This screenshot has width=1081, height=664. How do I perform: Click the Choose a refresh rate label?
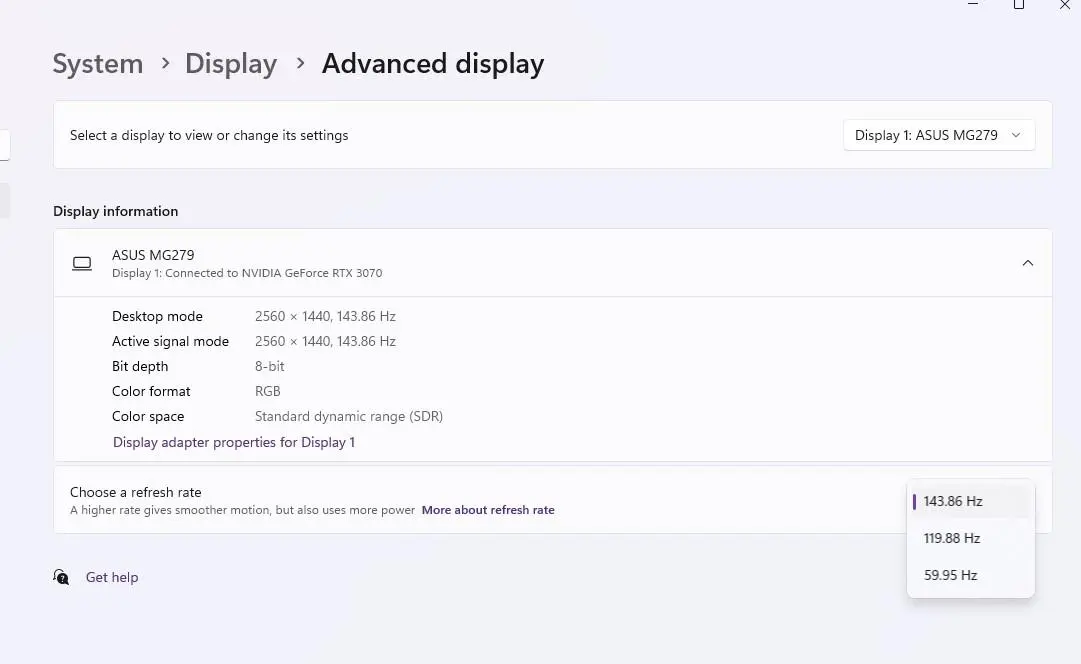(136, 492)
